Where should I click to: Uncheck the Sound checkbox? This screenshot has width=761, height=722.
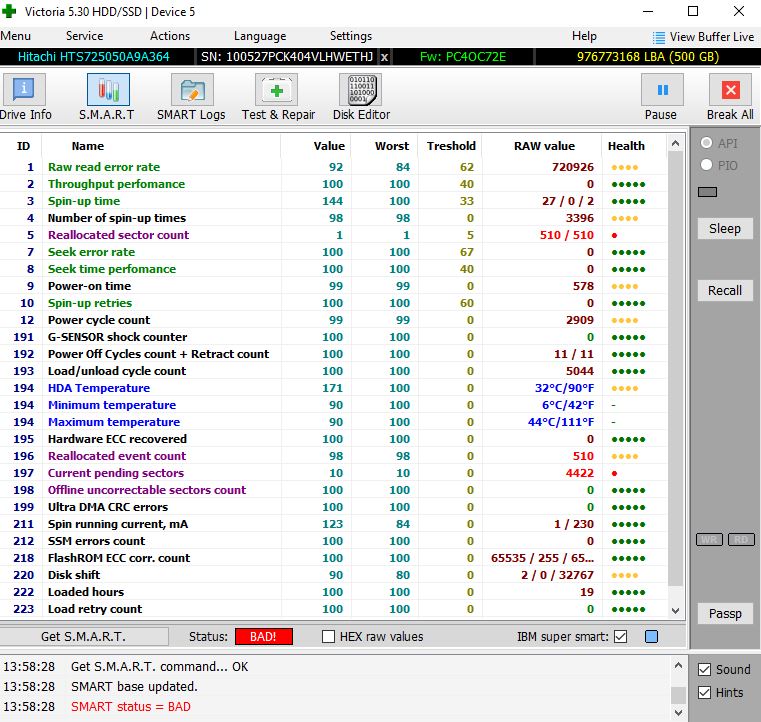click(704, 670)
